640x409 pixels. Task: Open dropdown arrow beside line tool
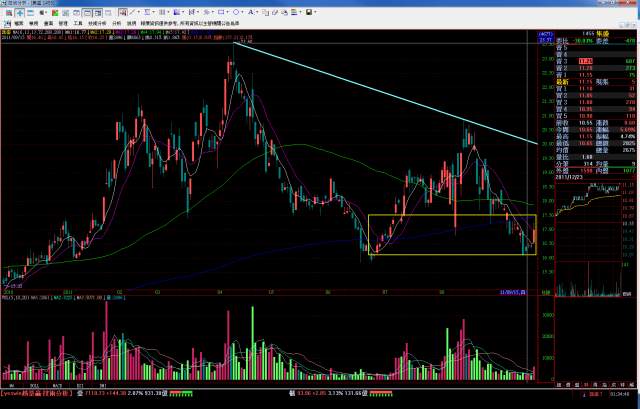click(139, 12)
